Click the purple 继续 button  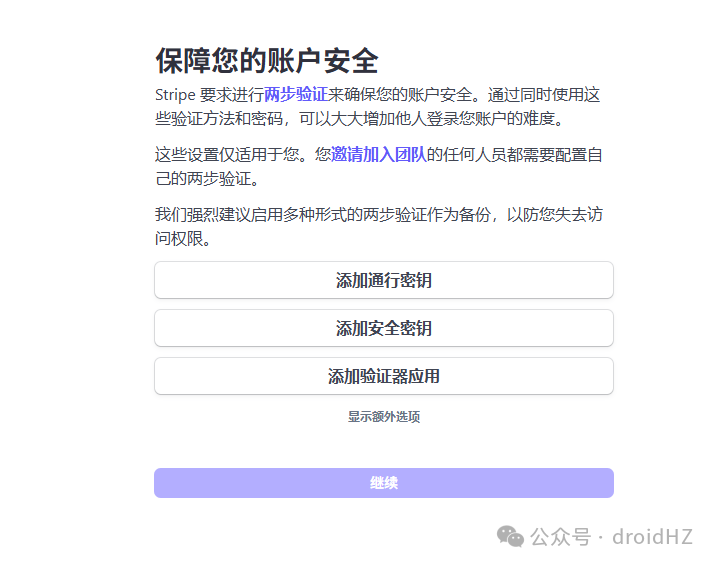tap(384, 483)
